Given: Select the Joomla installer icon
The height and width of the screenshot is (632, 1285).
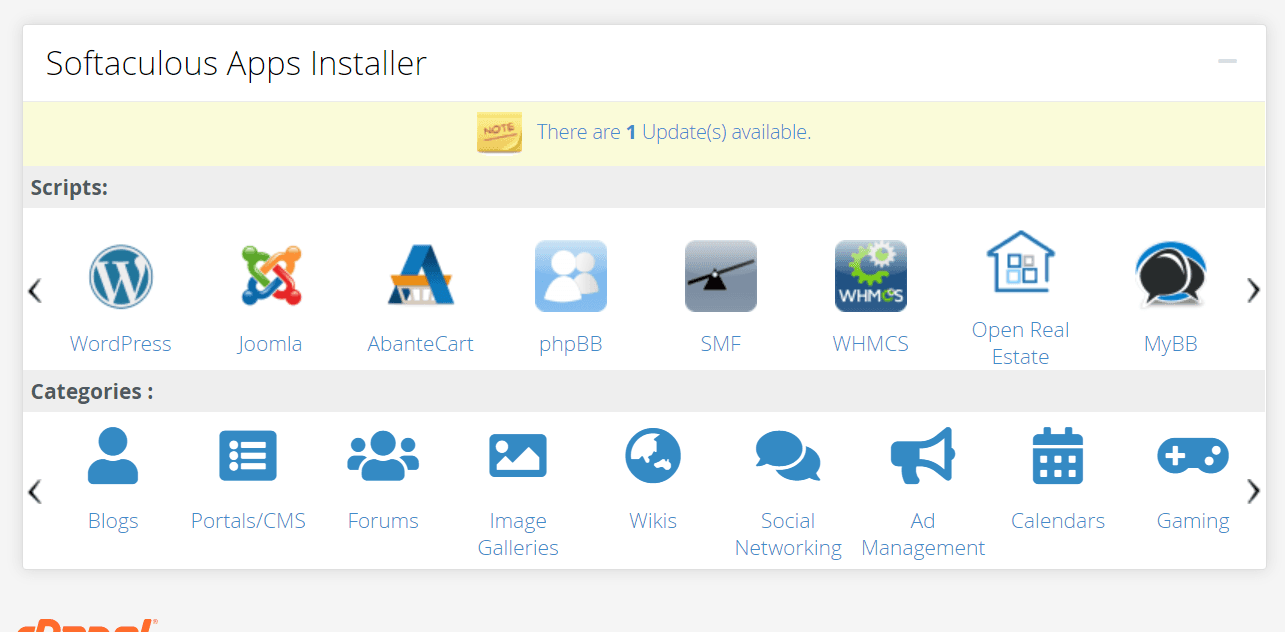Looking at the screenshot, I should pos(270,276).
